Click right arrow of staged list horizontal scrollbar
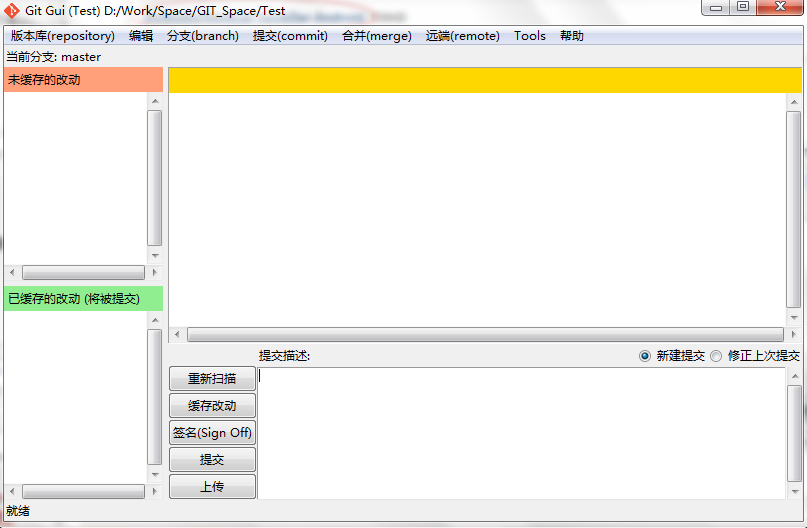 pos(154,491)
